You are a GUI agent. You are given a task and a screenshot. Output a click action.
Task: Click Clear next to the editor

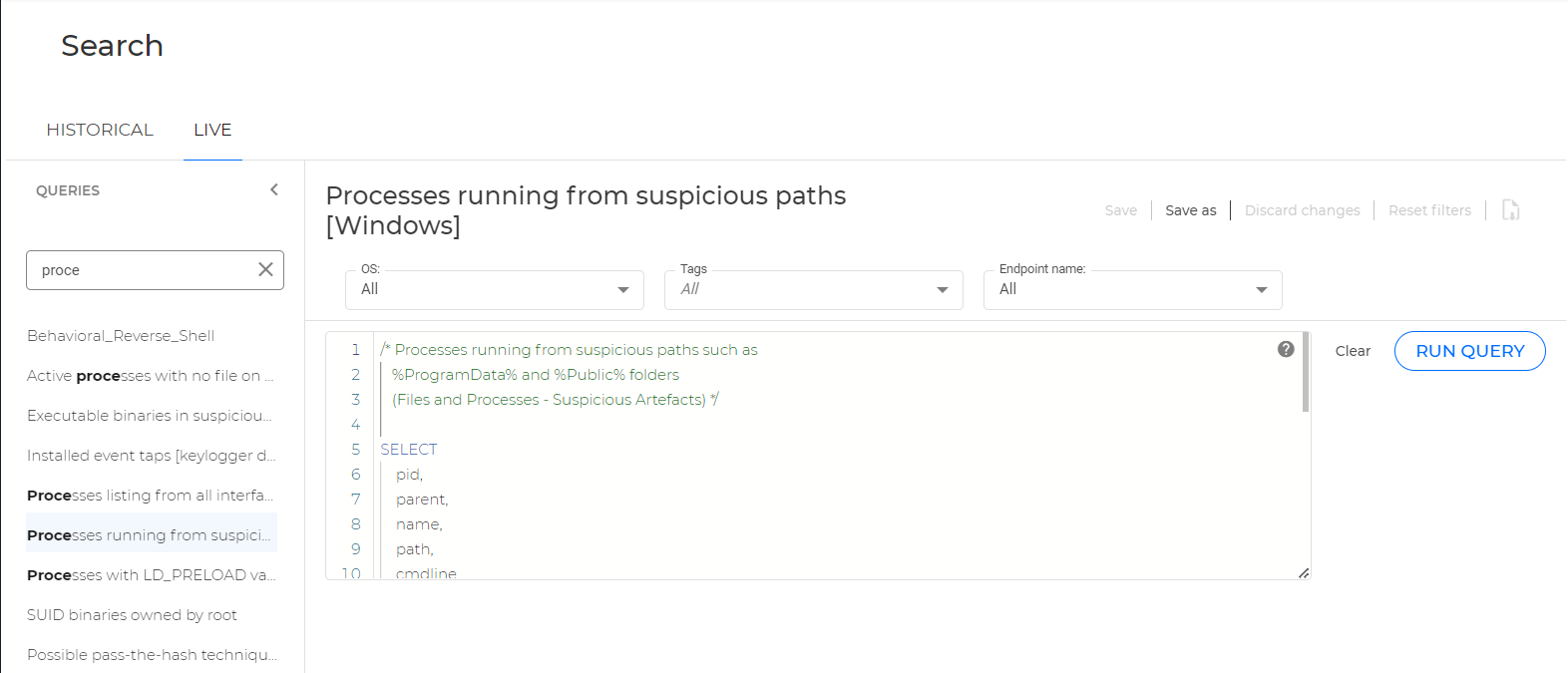[1353, 351]
